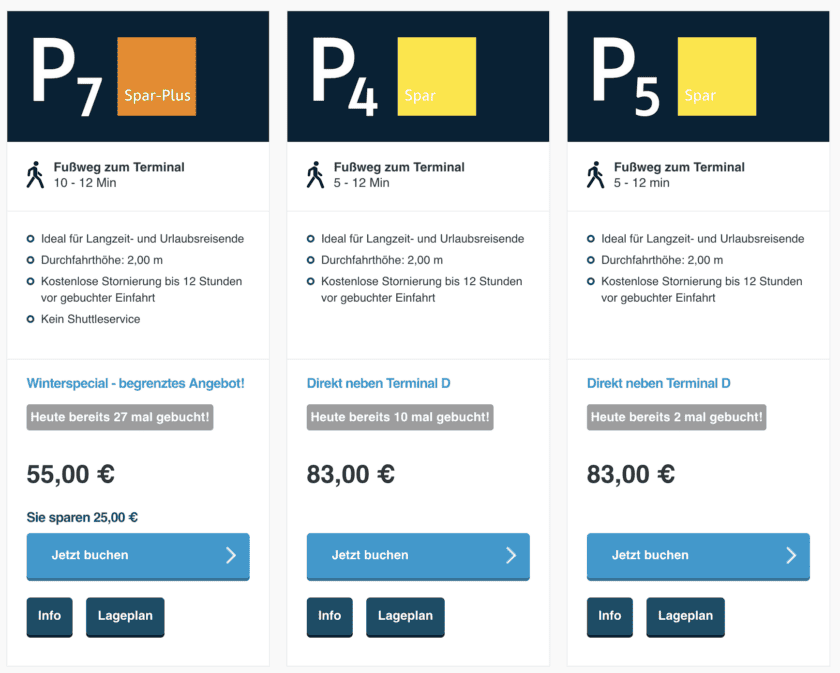The width and height of the screenshot is (840, 673).
Task: Click 'Jetzt buchen' on the P4 card
Action: coord(418,556)
